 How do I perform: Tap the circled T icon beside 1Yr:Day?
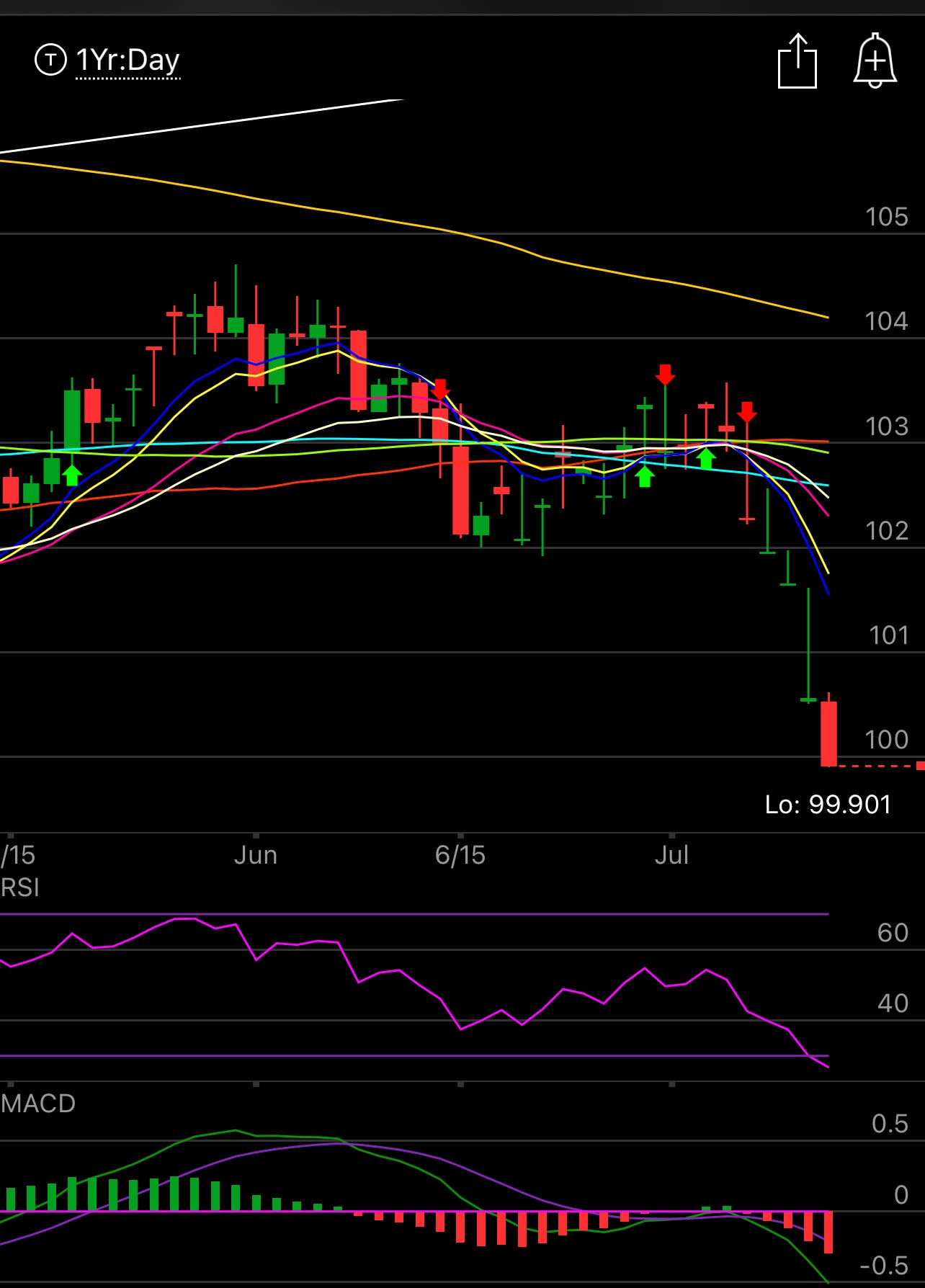pyautogui.click(x=50, y=60)
